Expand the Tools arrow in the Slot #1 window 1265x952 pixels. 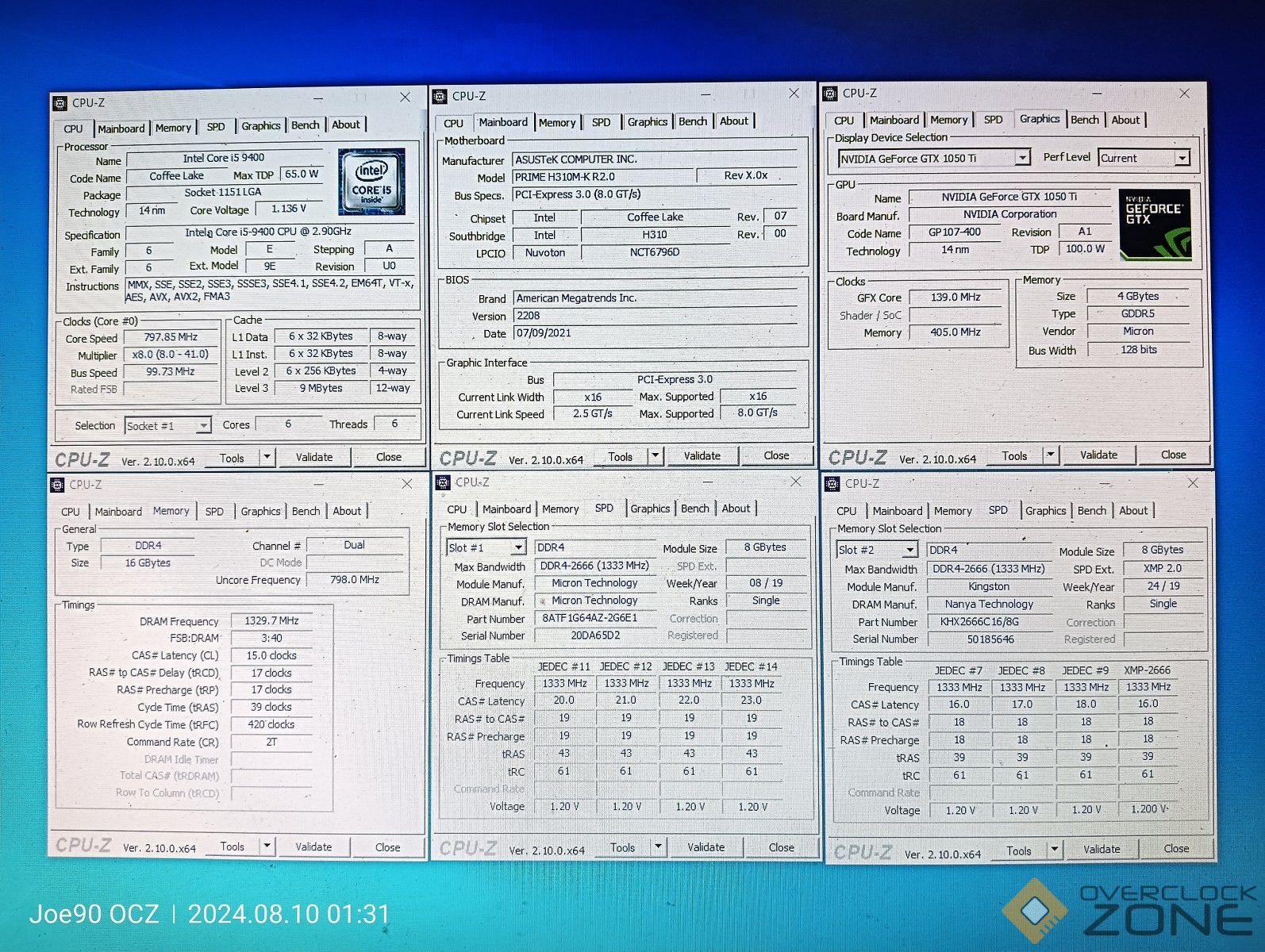(658, 847)
